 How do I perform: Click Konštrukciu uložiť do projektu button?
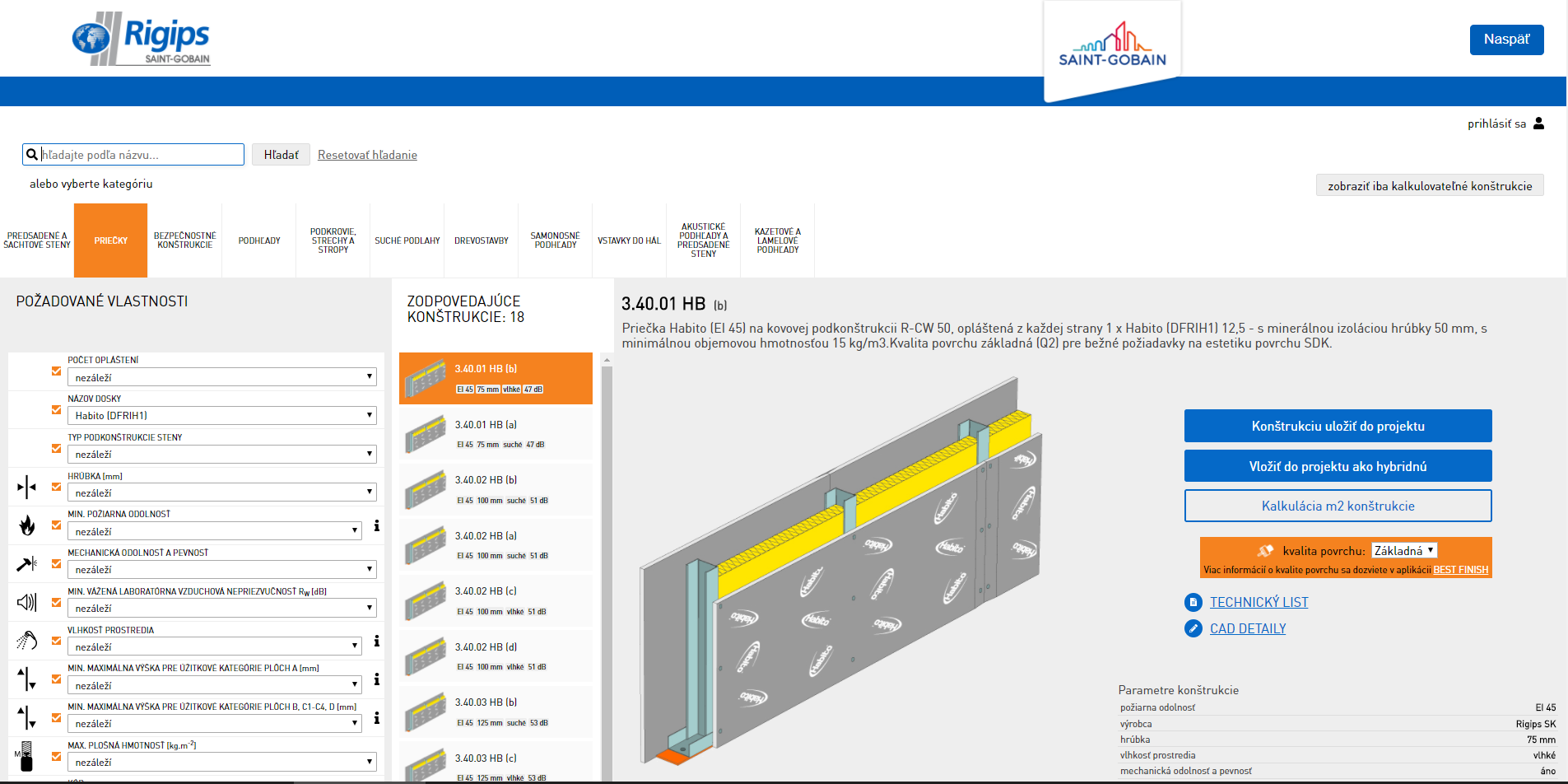pyautogui.click(x=1338, y=426)
